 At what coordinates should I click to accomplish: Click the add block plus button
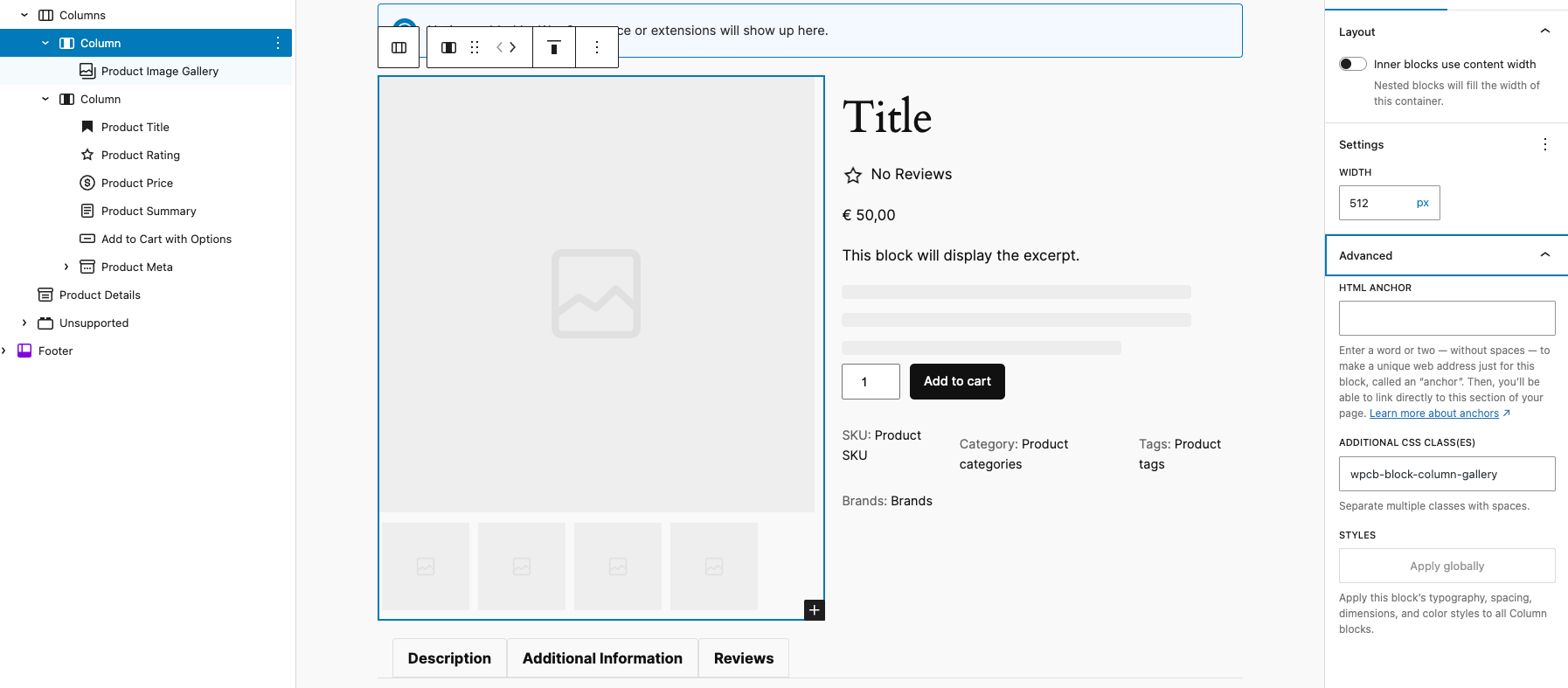pos(814,610)
